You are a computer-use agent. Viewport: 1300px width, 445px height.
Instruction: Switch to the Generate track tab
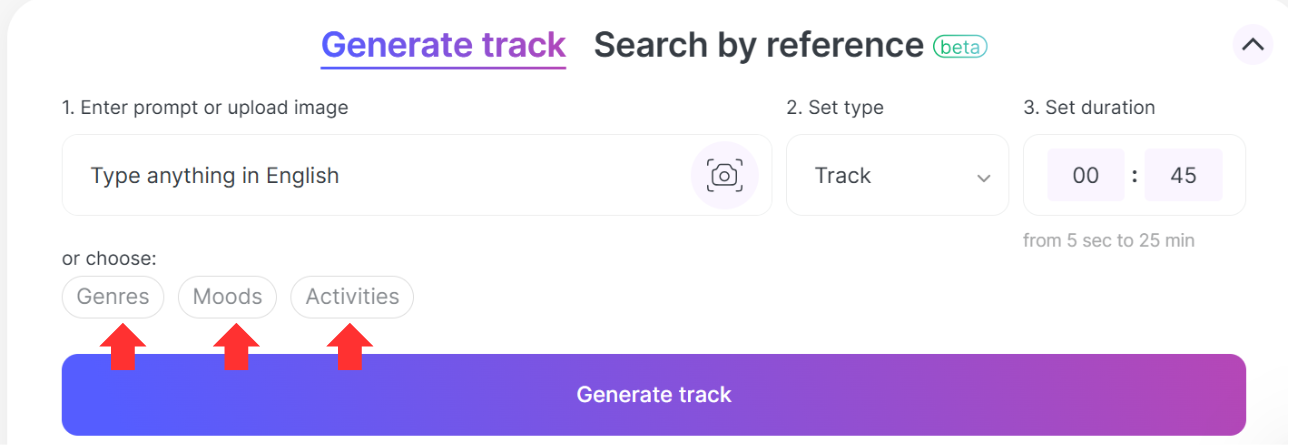click(x=443, y=45)
